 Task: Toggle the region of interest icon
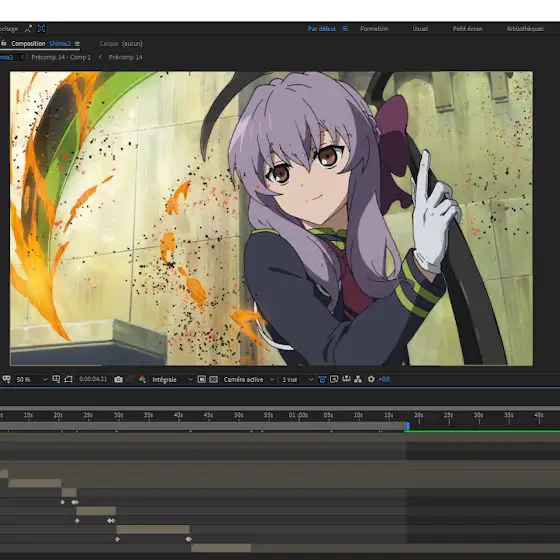tap(69, 379)
